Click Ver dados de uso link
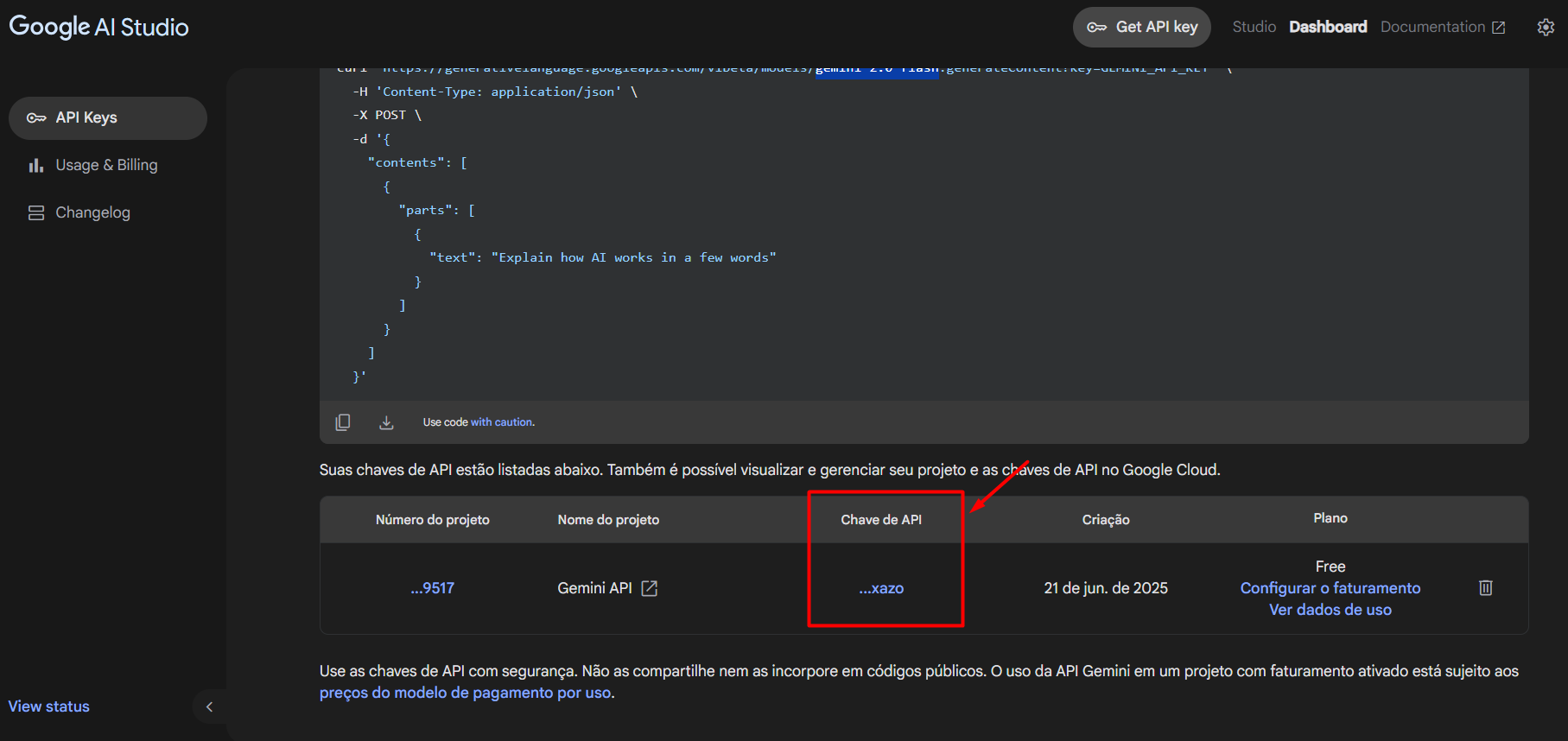 [x=1330, y=610]
